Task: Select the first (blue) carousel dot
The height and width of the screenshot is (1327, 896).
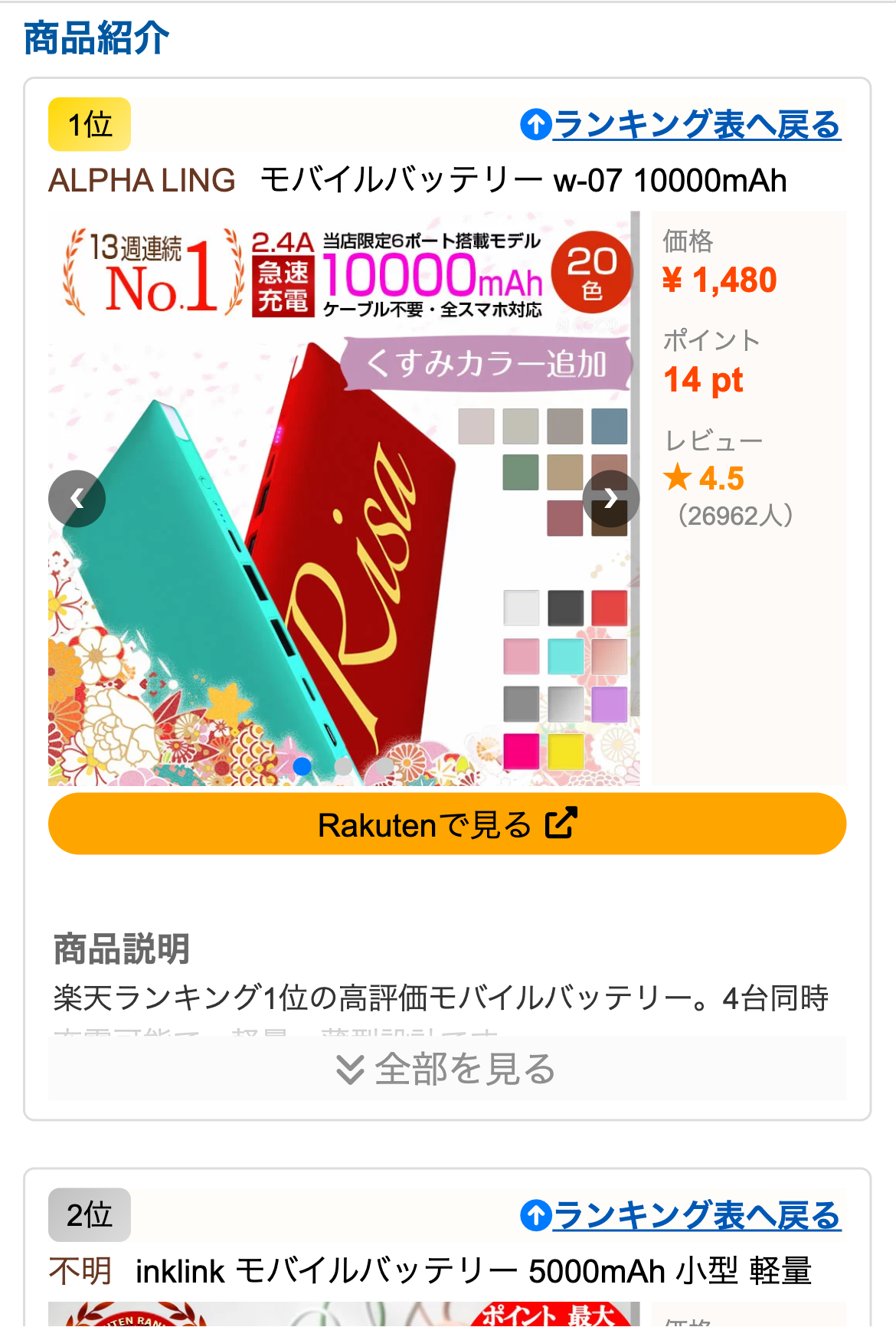Action: coord(302,765)
